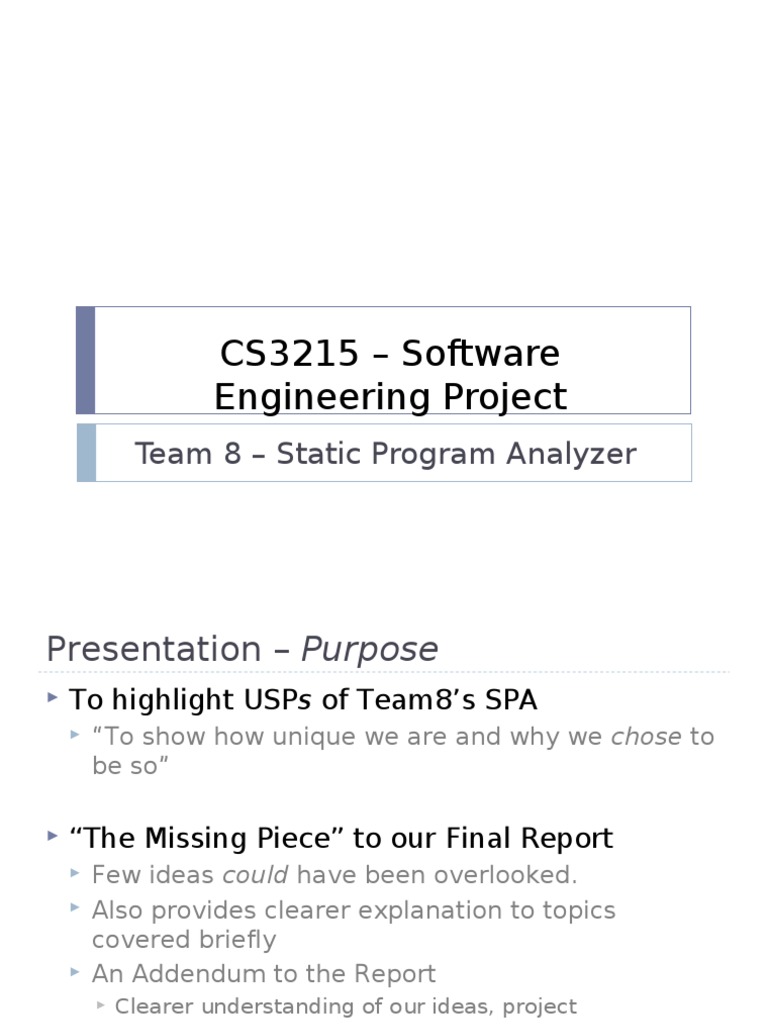Click the text "Few ideas could have been overlooked."
Image resolution: width=768 pixels, height=1024 pixels.
(x=334, y=875)
